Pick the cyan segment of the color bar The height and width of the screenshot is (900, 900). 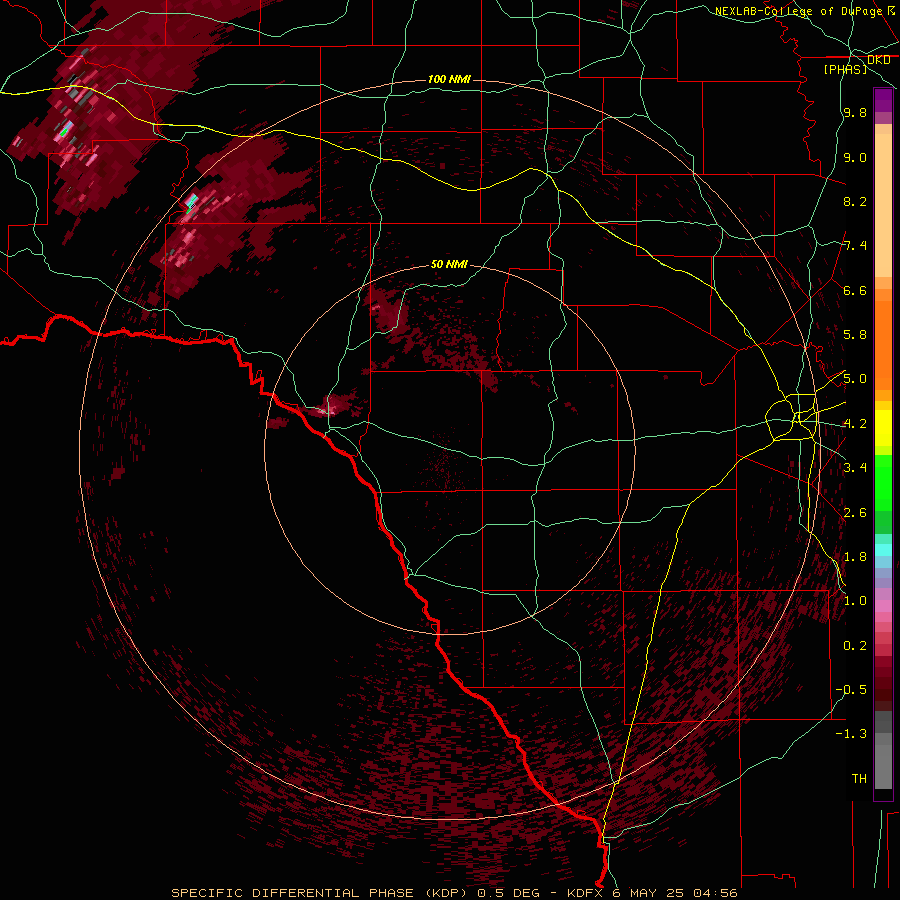tap(883, 550)
